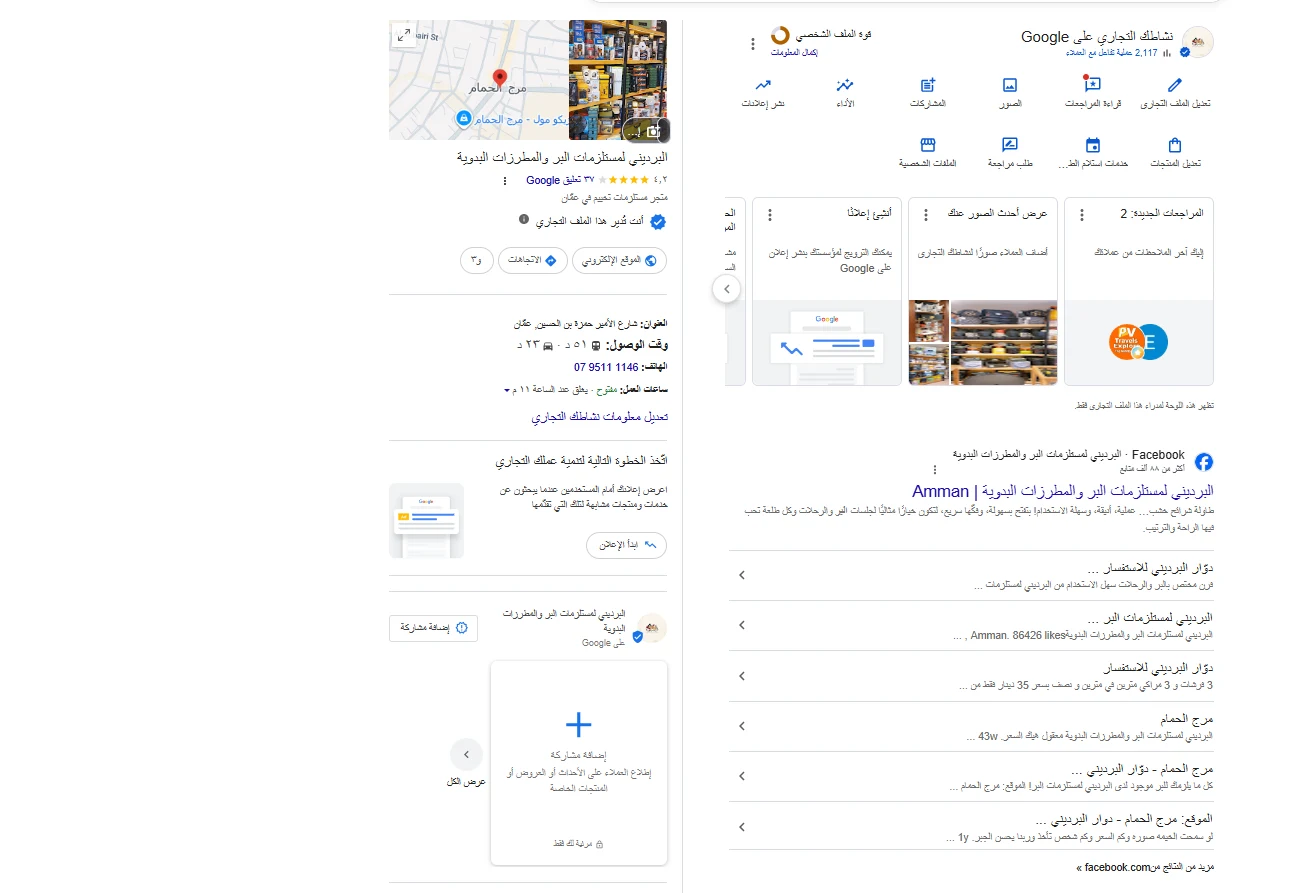Open Ask for review (طلب مراجعة) icon

pyautogui.click(x=1010, y=145)
